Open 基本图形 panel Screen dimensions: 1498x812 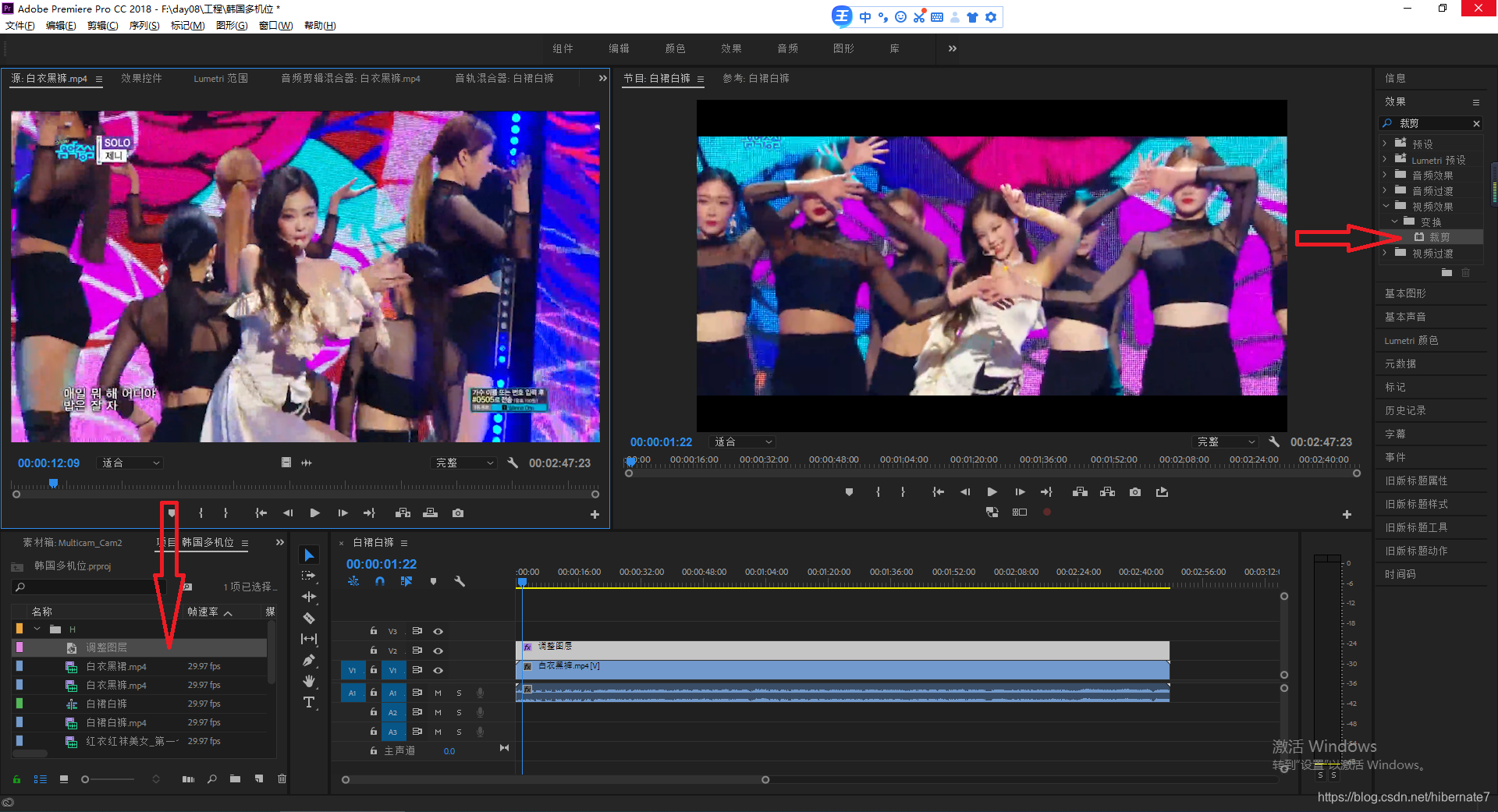pyautogui.click(x=1405, y=293)
